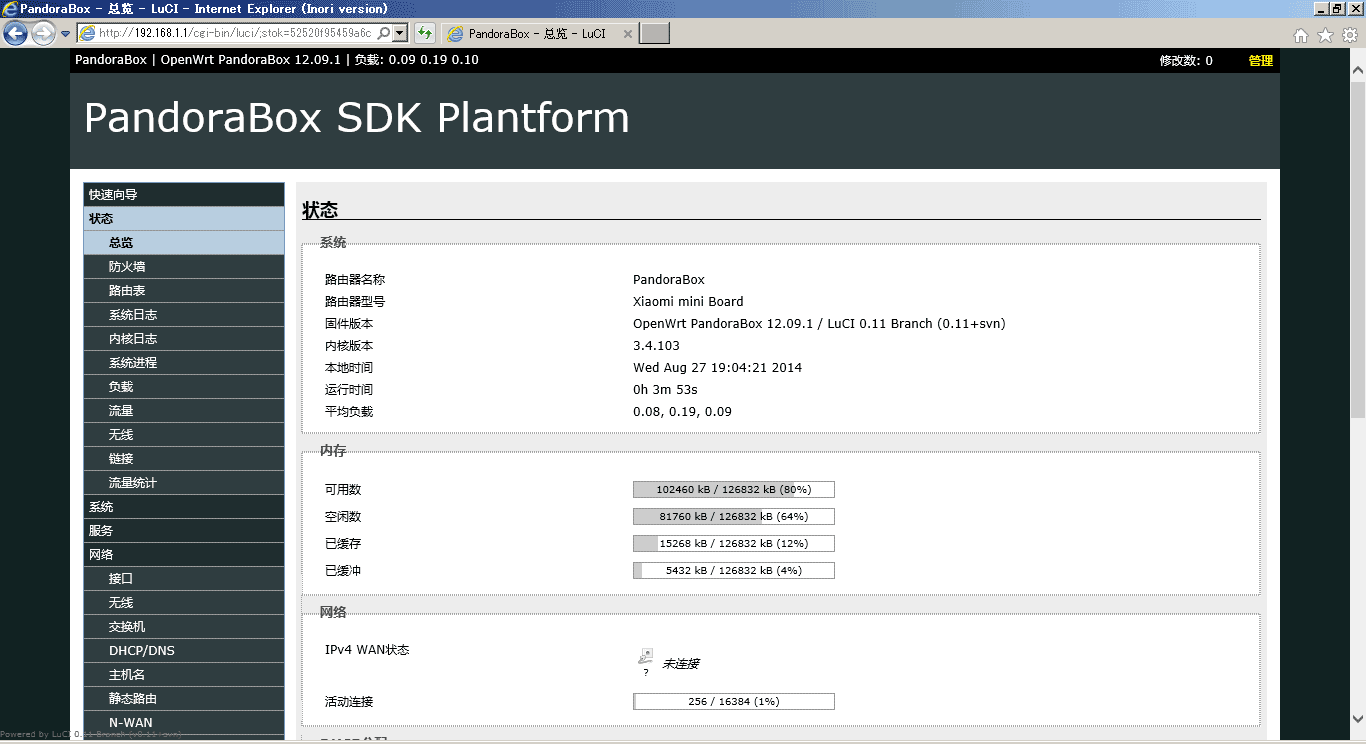Viewport: 1366px width, 744px height.
Task: Open 主机名 in the sidebar
Action: [x=184, y=674]
